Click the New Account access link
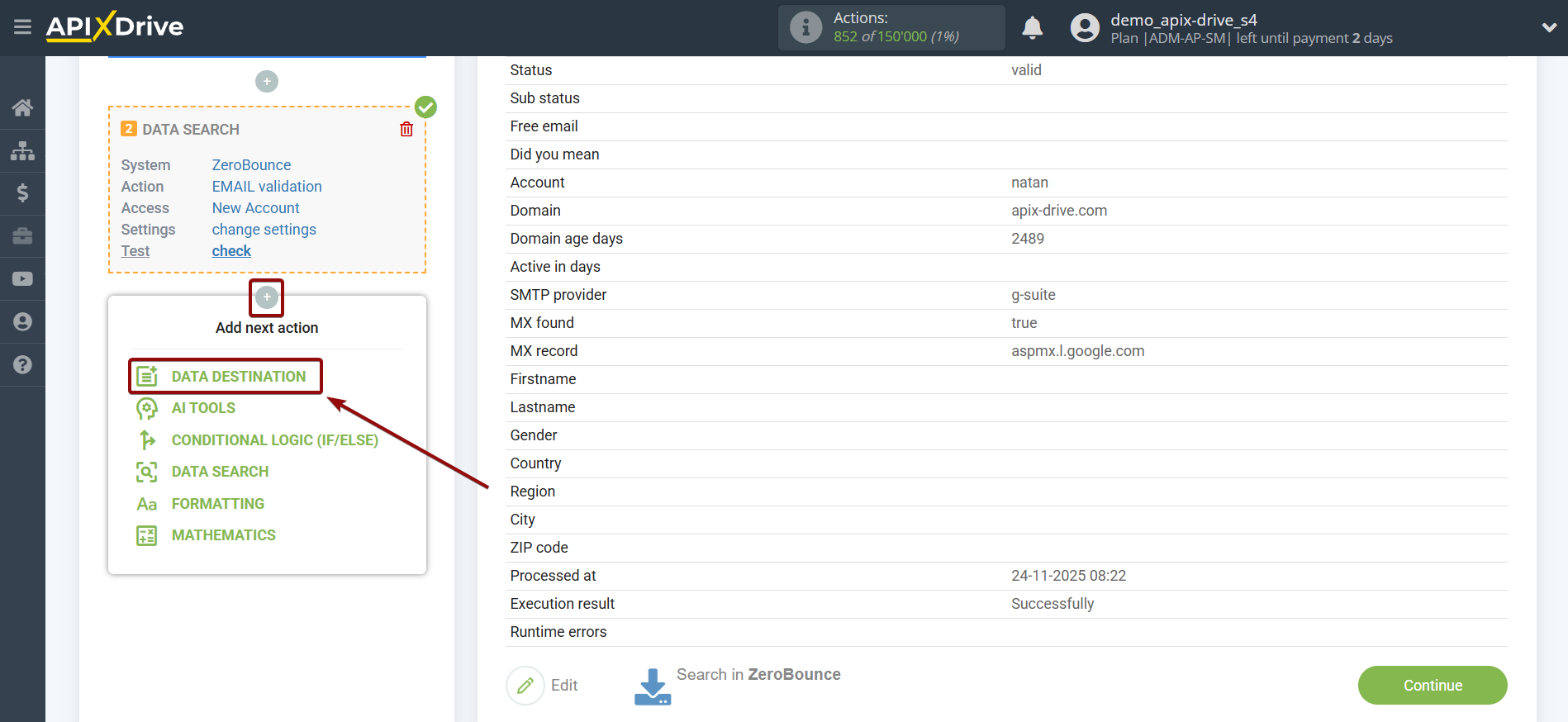The height and width of the screenshot is (722, 1568). tap(255, 208)
